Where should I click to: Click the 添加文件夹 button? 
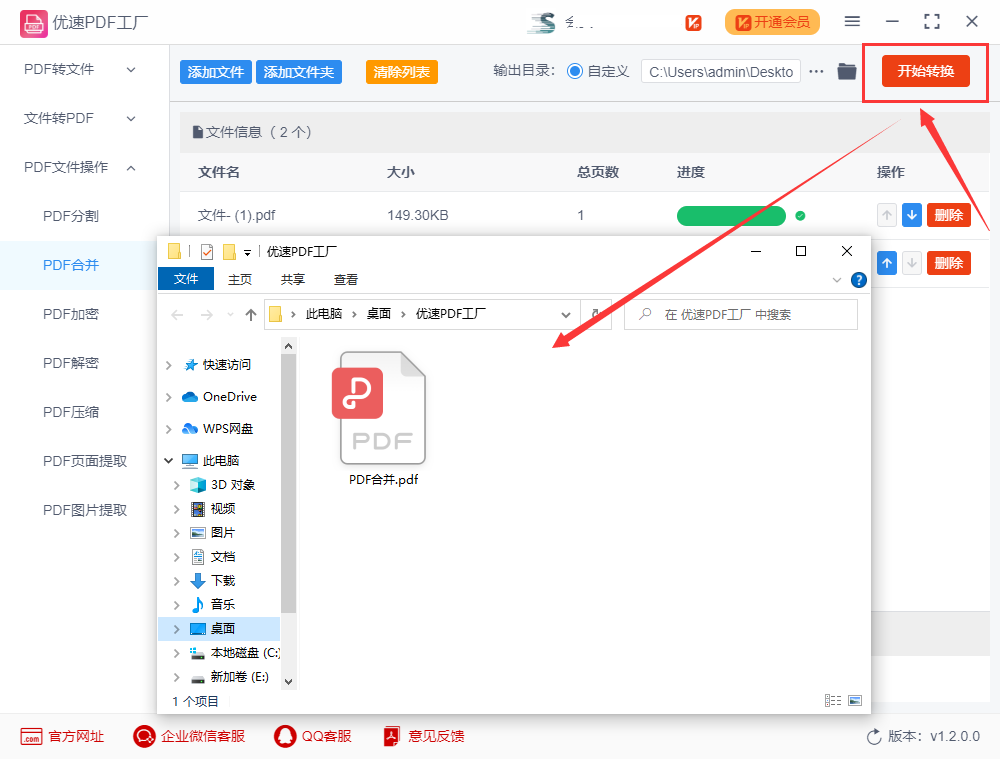[x=298, y=72]
